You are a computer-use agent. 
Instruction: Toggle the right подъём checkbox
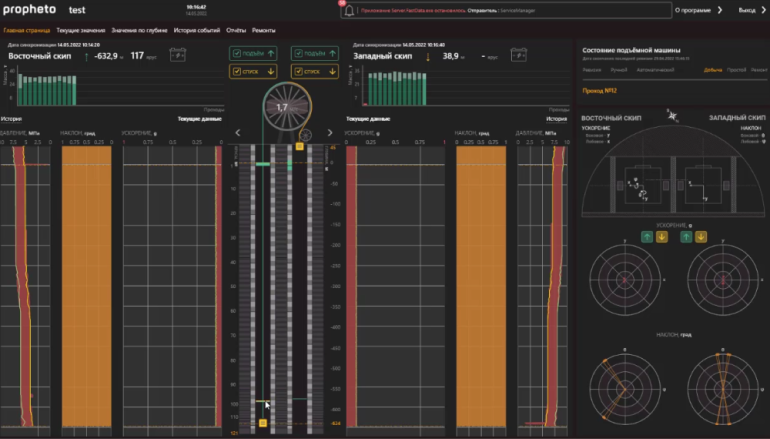[298, 53]
